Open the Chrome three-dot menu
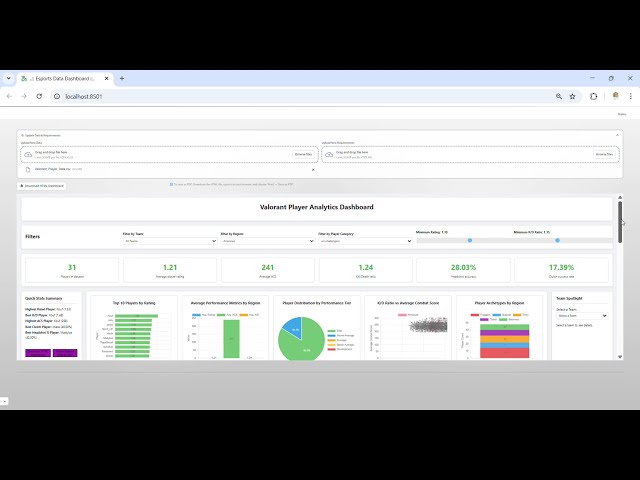The height and width of the screenshot is (480, 640). click(631, 96)
